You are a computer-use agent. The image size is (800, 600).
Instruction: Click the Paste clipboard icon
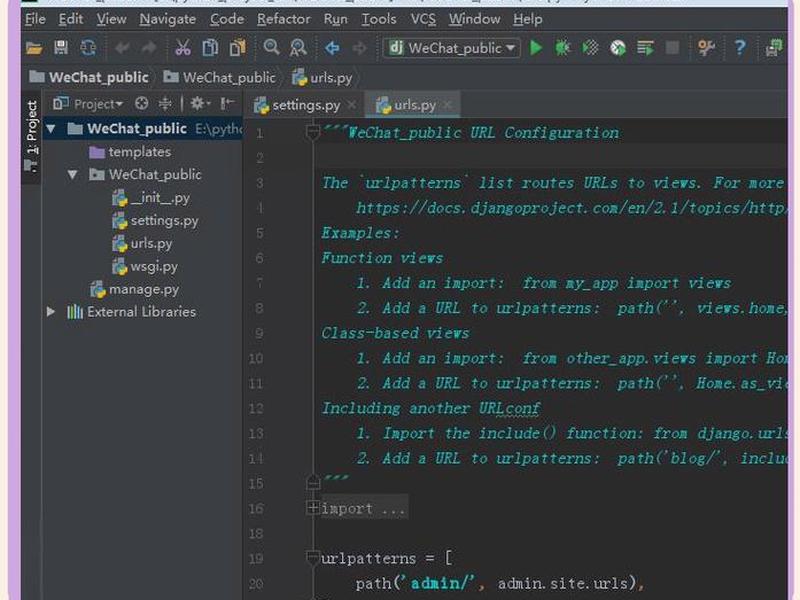click(x=237, y=47)
